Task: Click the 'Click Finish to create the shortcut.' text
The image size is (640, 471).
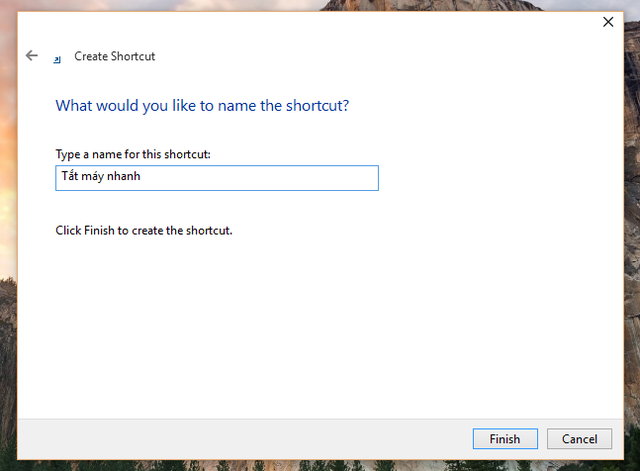Action: pyautogui.click(x=144, y=231)
